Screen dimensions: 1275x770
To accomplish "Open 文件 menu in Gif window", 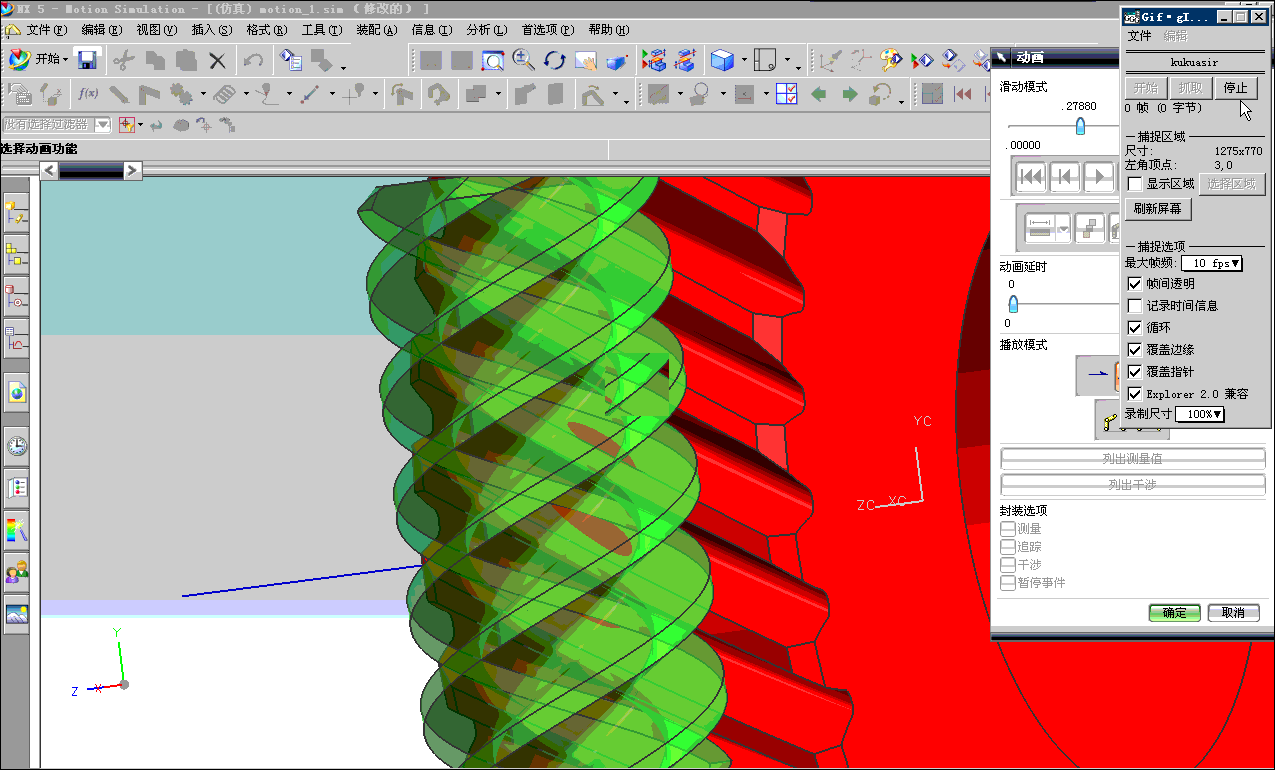I will tap(1139, 36).
